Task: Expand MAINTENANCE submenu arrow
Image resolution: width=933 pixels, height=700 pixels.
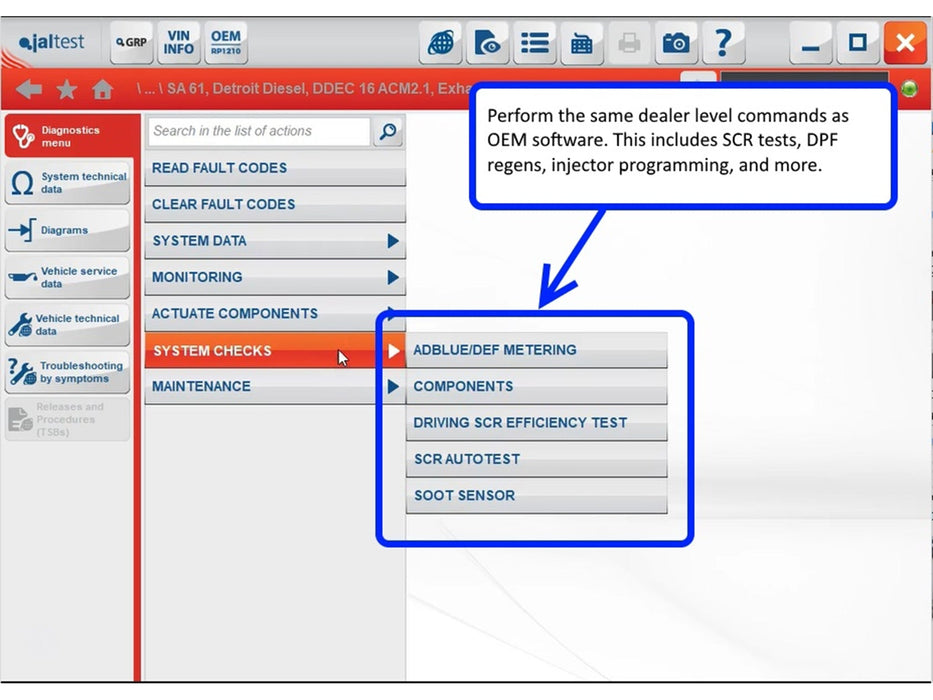Action: (x=393, y=387)
